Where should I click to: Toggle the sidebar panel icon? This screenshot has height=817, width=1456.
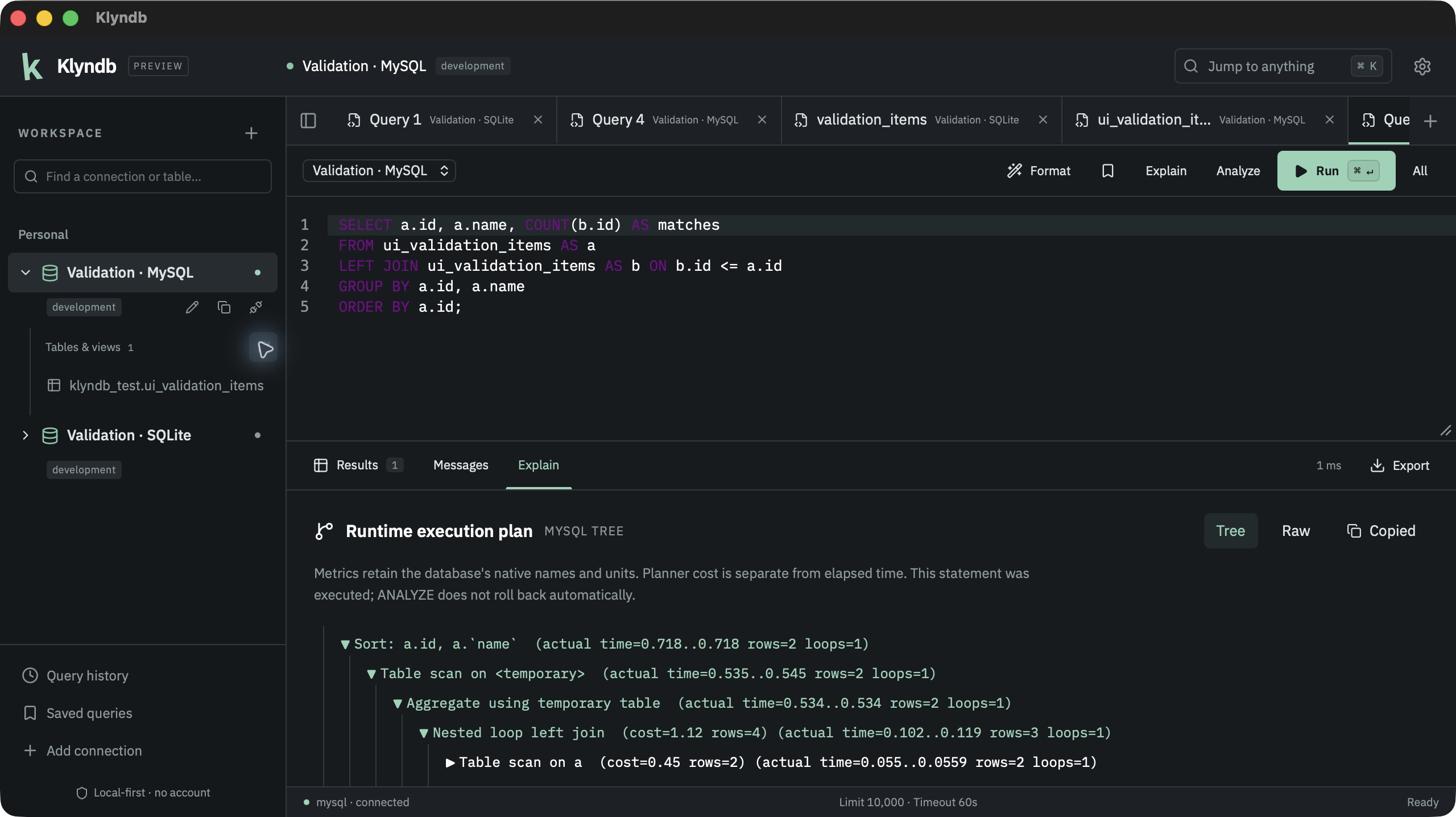pyautogui.click(x=308, y=120)
